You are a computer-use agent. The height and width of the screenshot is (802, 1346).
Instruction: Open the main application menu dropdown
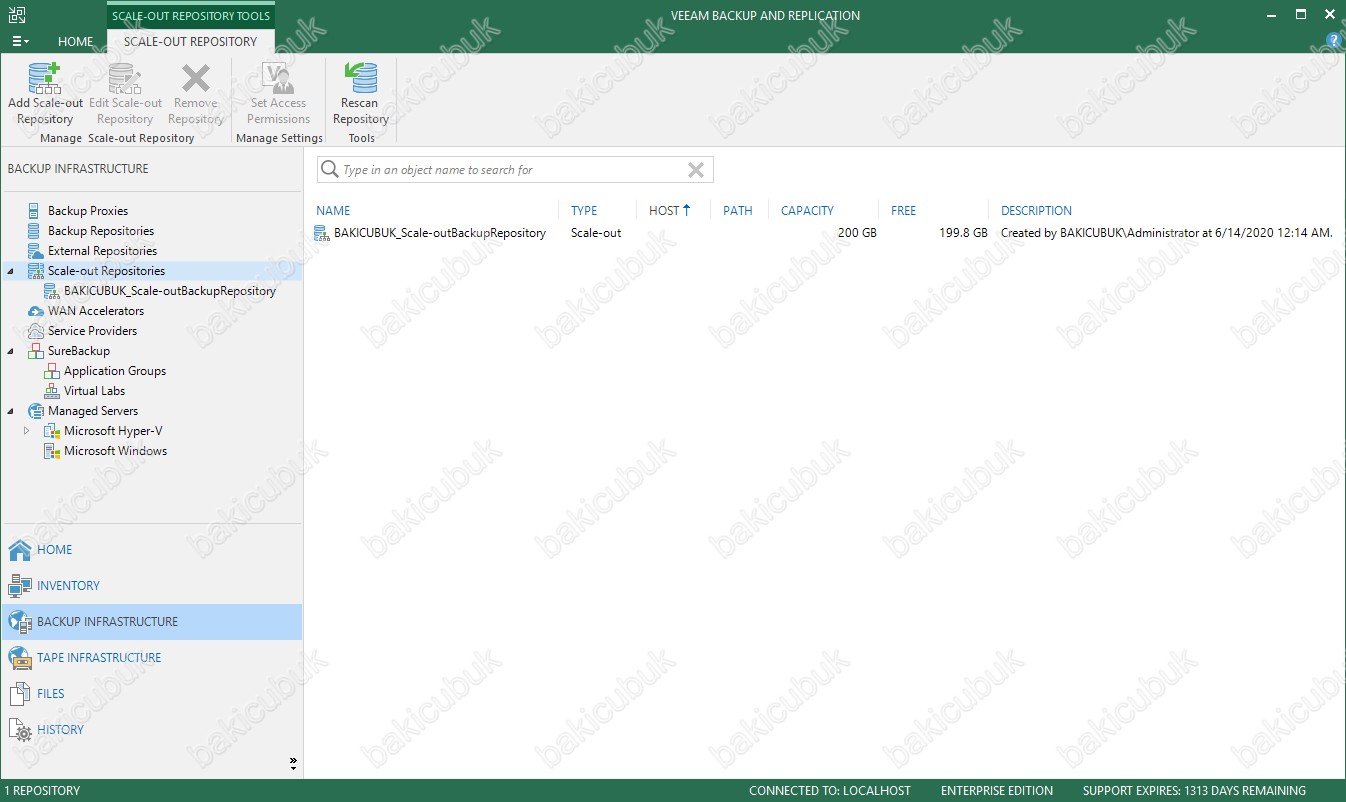coord(20,42)
